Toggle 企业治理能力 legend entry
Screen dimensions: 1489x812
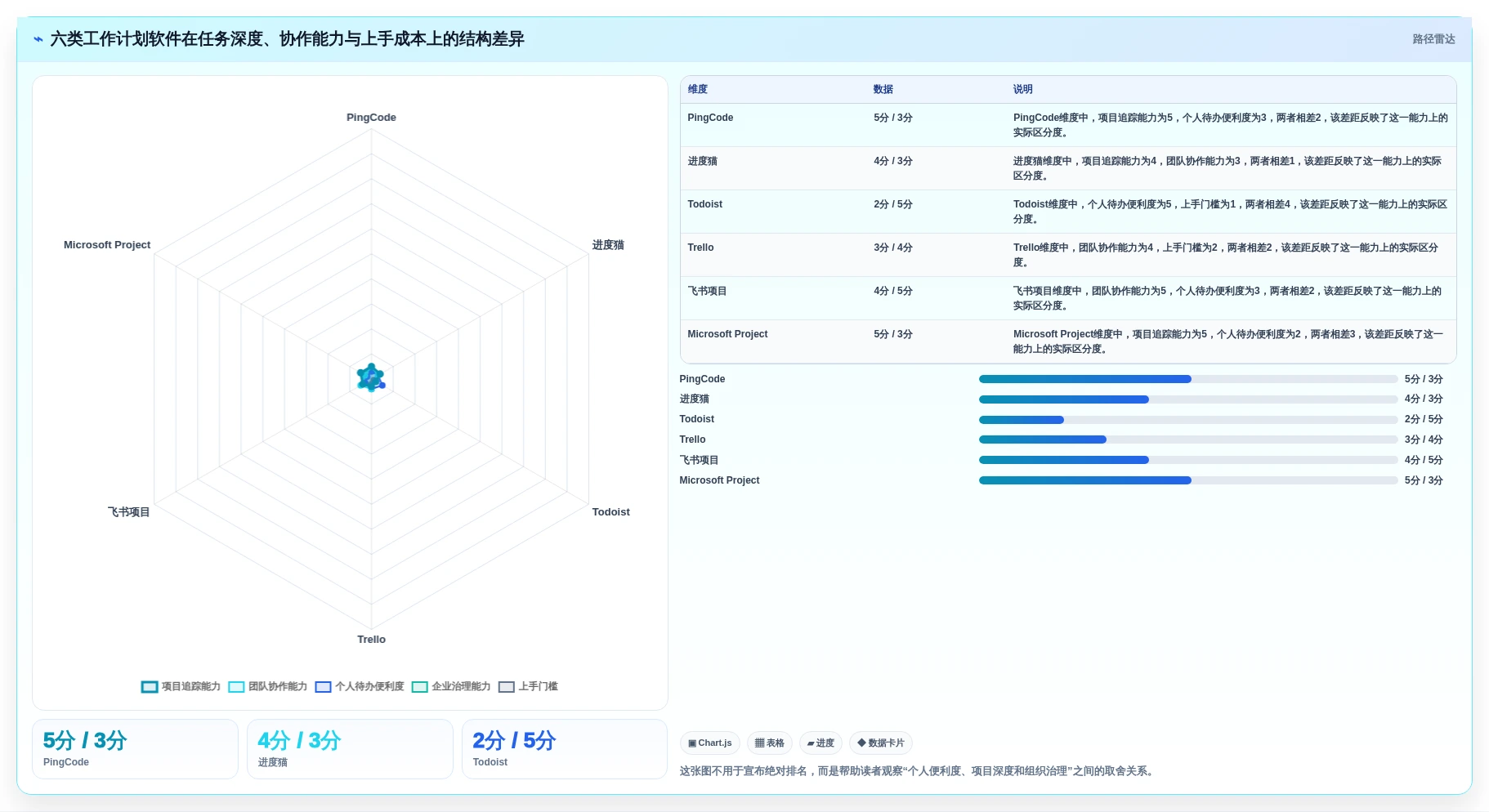coord(451,687)
